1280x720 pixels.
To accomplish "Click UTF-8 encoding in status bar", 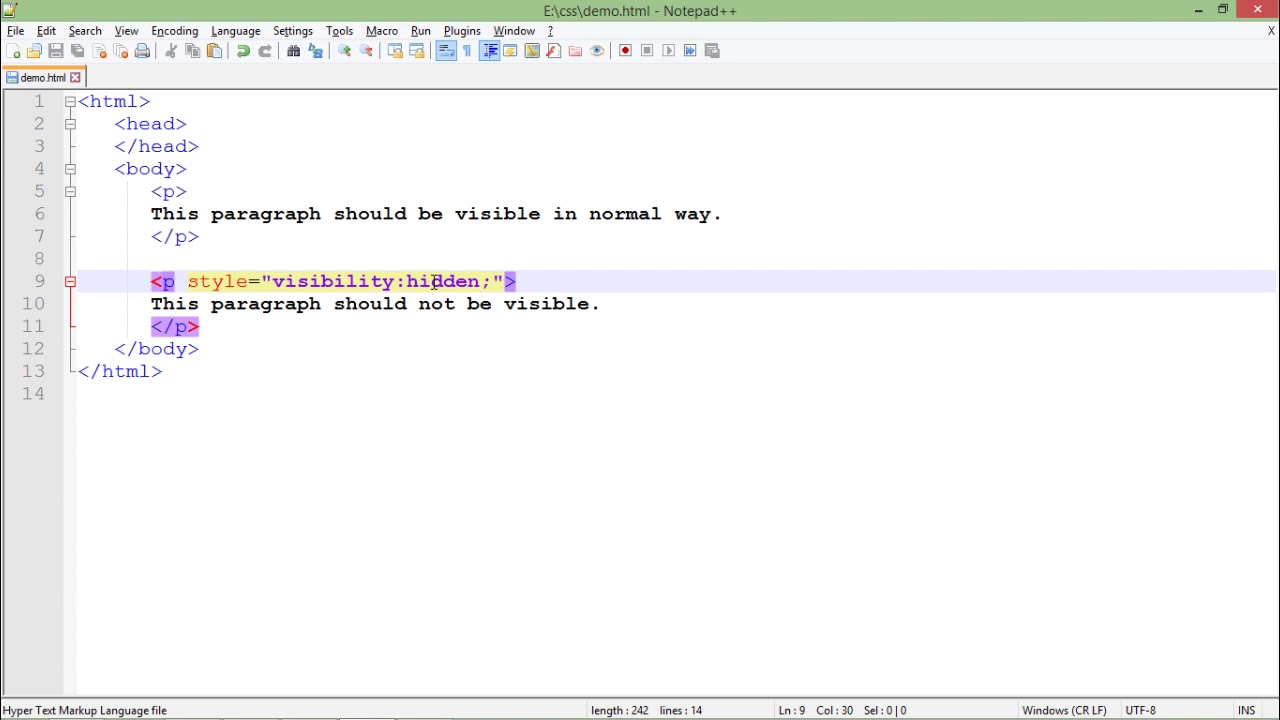I will tap(1140, 710).
